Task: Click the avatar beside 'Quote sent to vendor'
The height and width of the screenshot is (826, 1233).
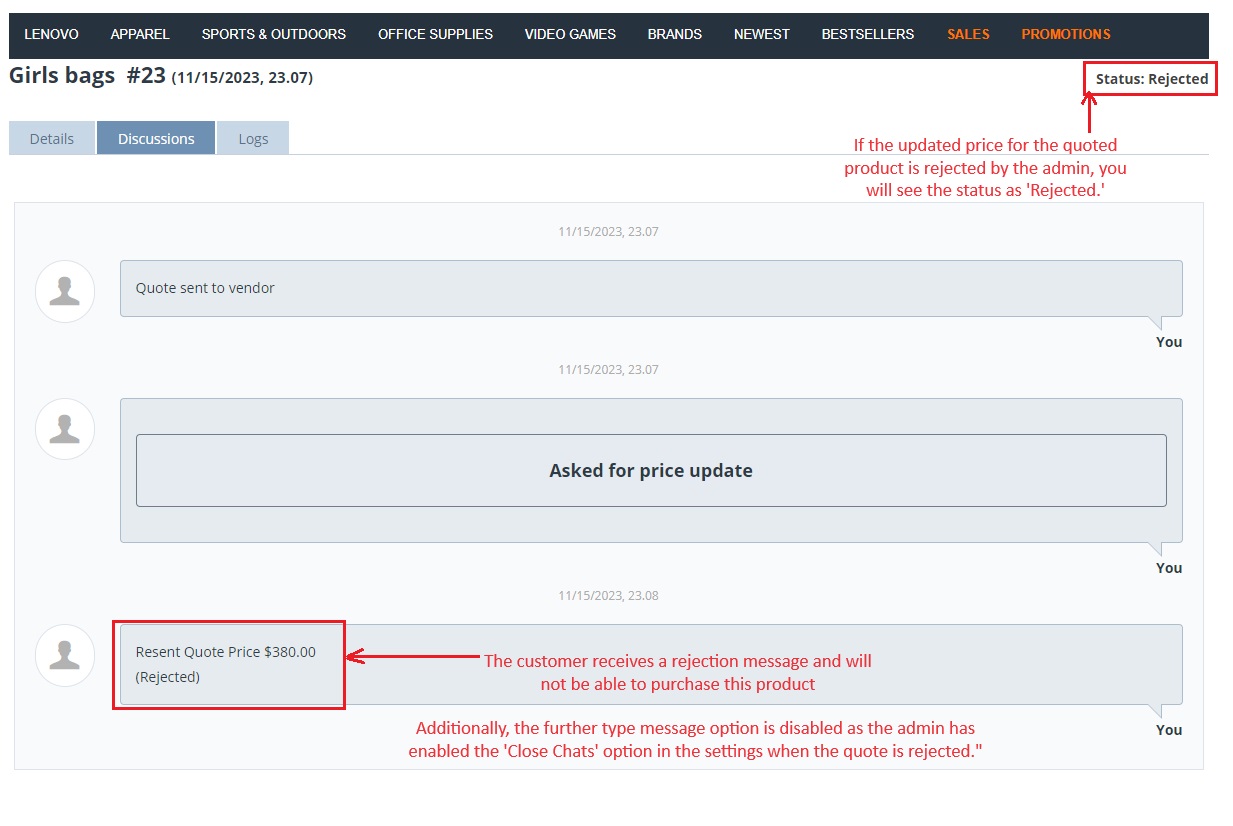Action: [x=65, y=292]
